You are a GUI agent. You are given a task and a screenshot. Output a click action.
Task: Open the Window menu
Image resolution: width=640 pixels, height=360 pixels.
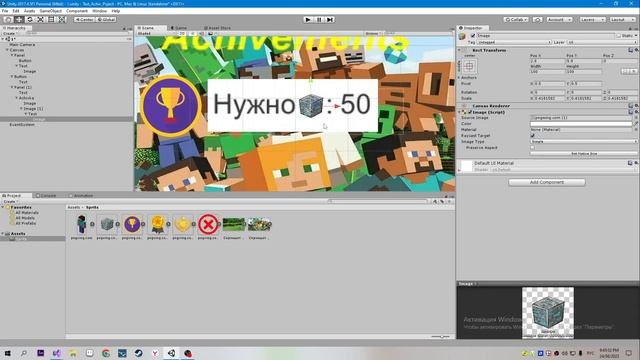(100, 11)
